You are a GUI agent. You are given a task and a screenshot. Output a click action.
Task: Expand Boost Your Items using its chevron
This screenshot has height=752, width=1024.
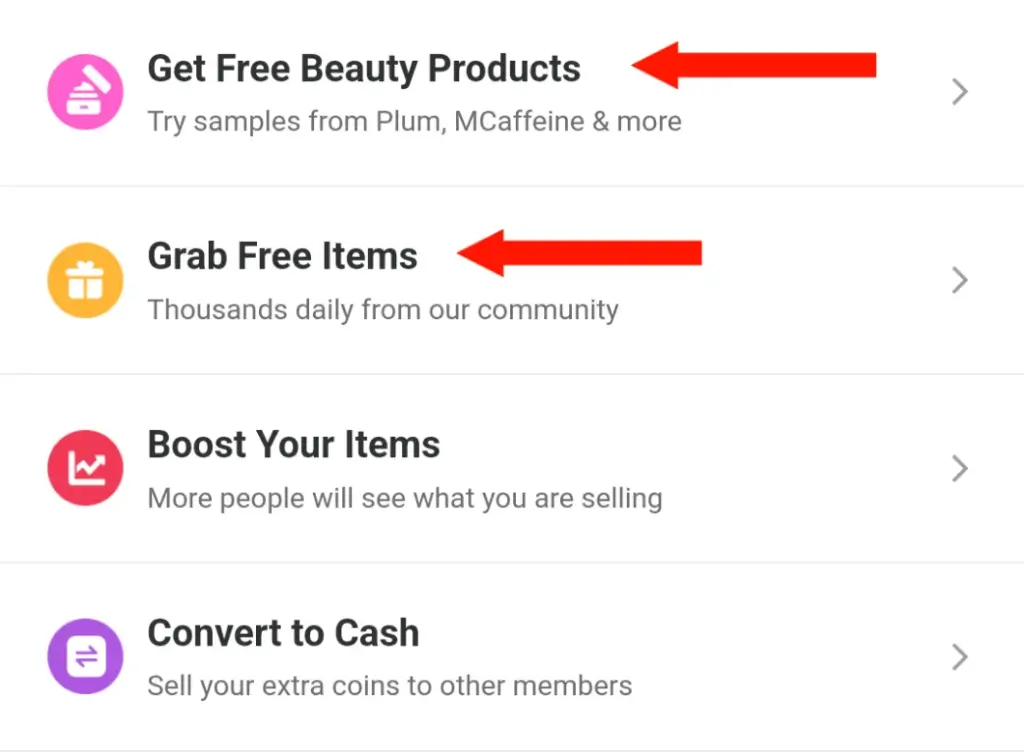coord(959,468)
